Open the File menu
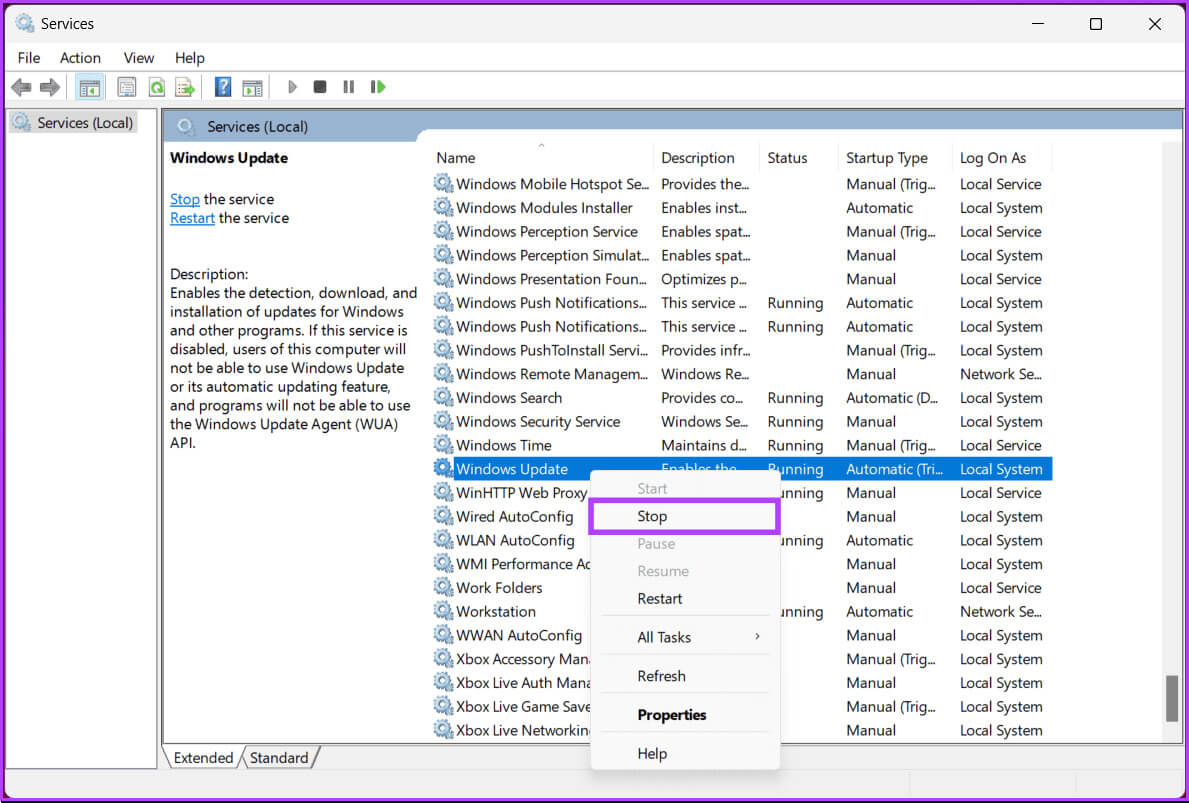 pyautogui.click(x=29, y=58)
